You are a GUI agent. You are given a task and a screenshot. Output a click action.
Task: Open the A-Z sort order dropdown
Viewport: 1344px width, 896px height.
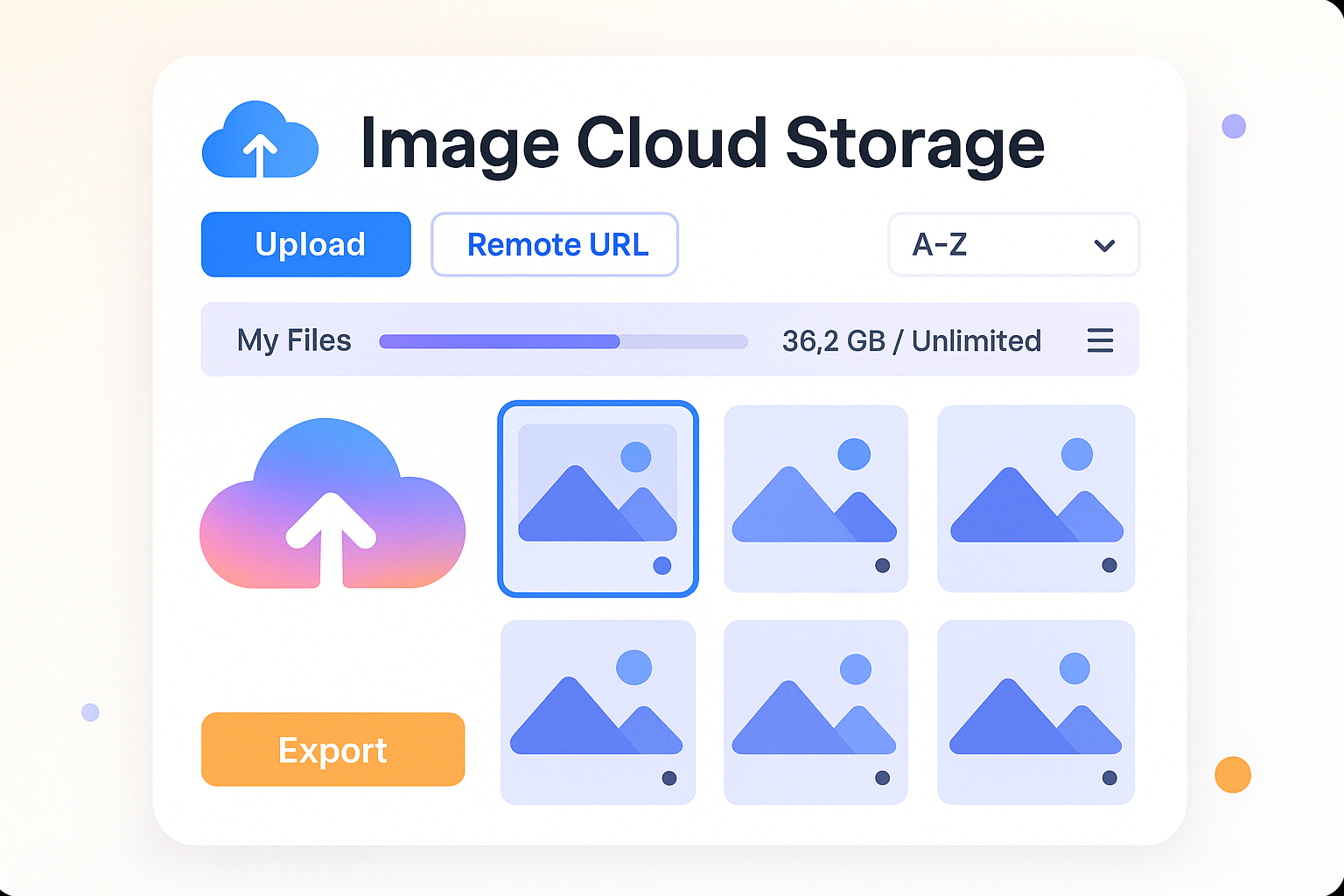1013,245
